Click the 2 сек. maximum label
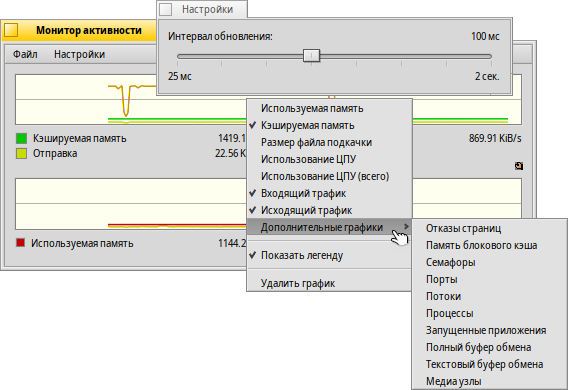This screenshot has width=568, height=390. [x=487, y=76]
